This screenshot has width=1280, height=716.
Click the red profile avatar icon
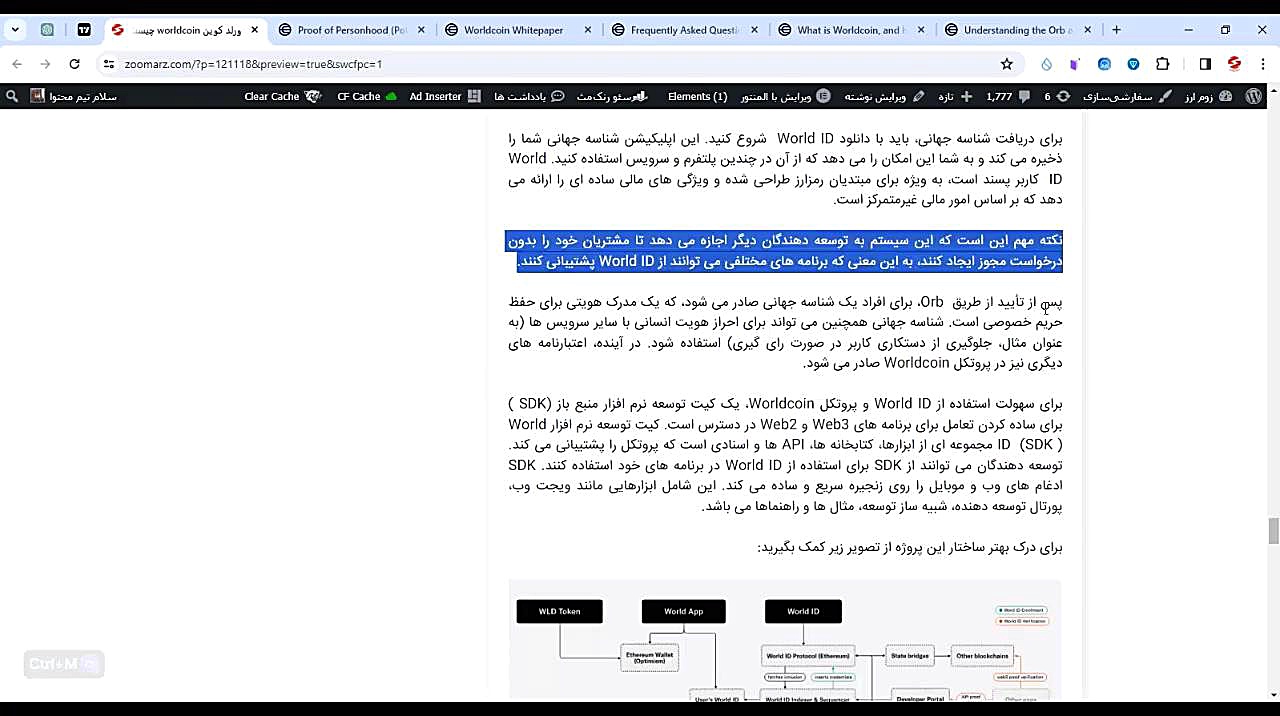click(x=1234, y=64)
